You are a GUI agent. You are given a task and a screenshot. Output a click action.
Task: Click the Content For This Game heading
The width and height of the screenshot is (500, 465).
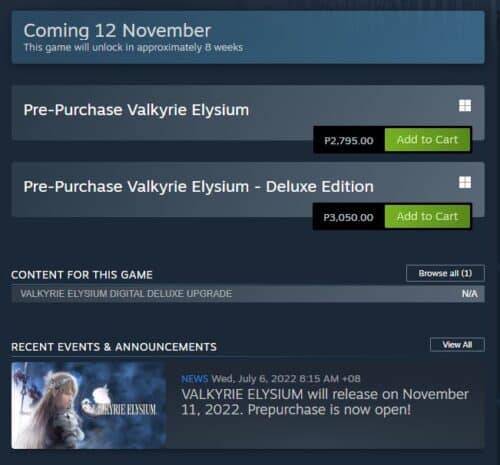[82, 275]
